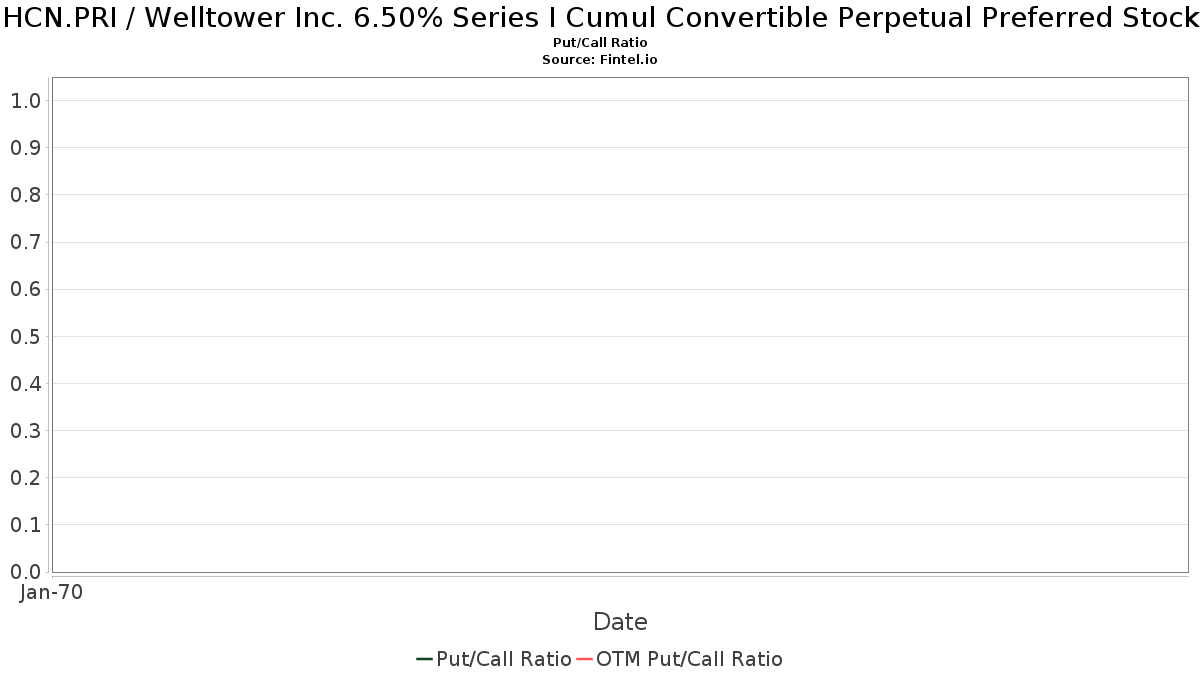The width and height of the screenshot is (1200, 675).
Task: Click the Source: Fintel.io text
Action: (600, 60)
